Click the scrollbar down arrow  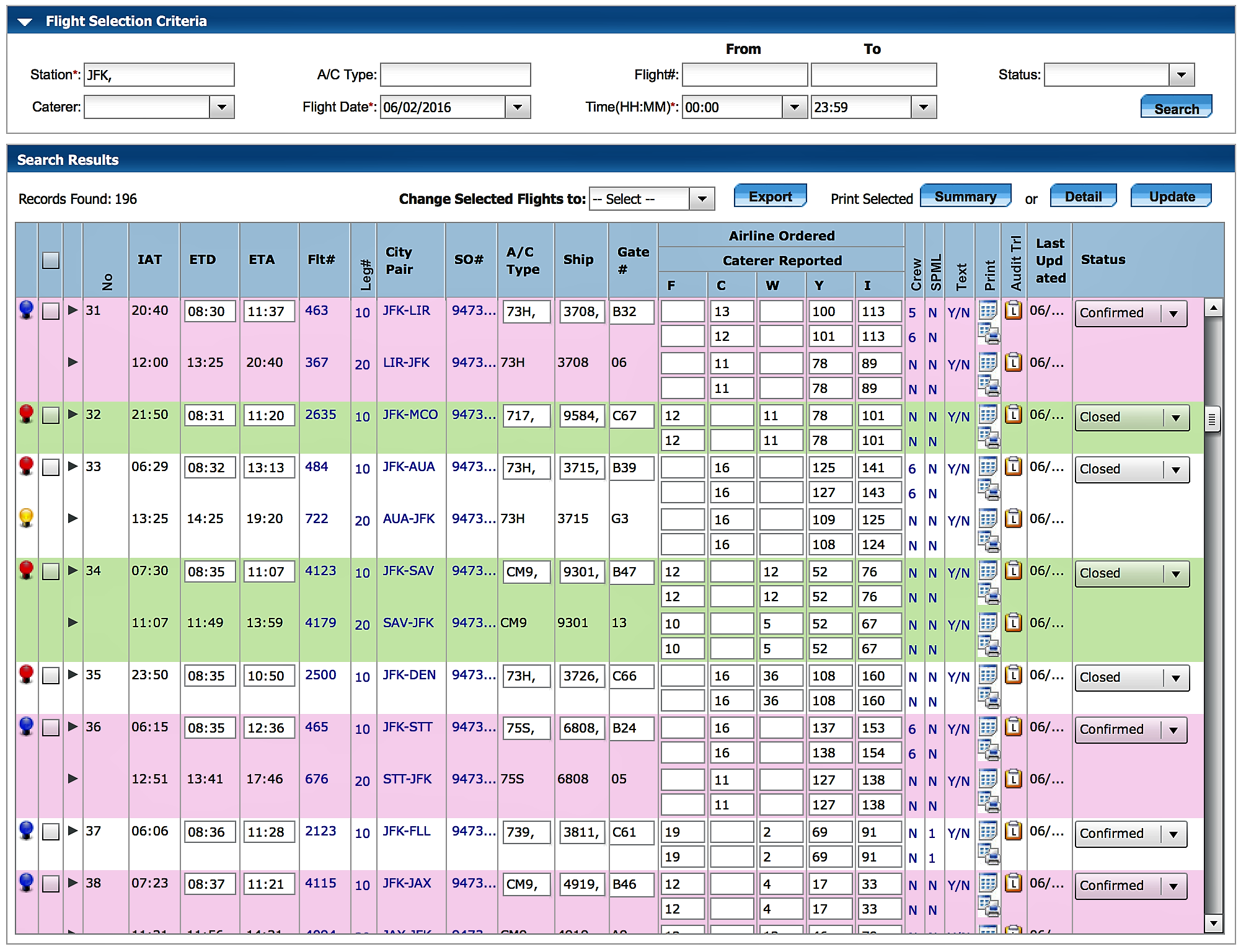[x=1213, y=923]
